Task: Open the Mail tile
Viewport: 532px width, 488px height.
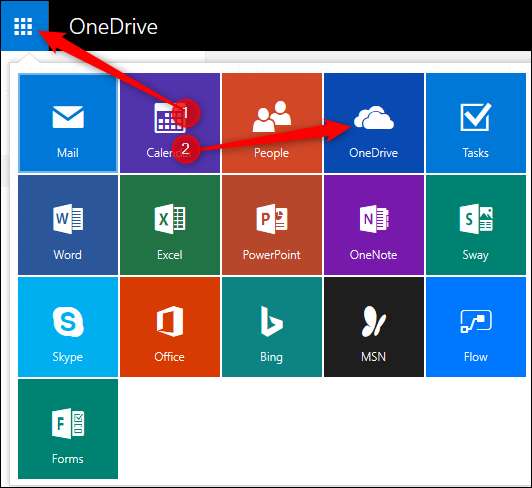Action: 68,123
